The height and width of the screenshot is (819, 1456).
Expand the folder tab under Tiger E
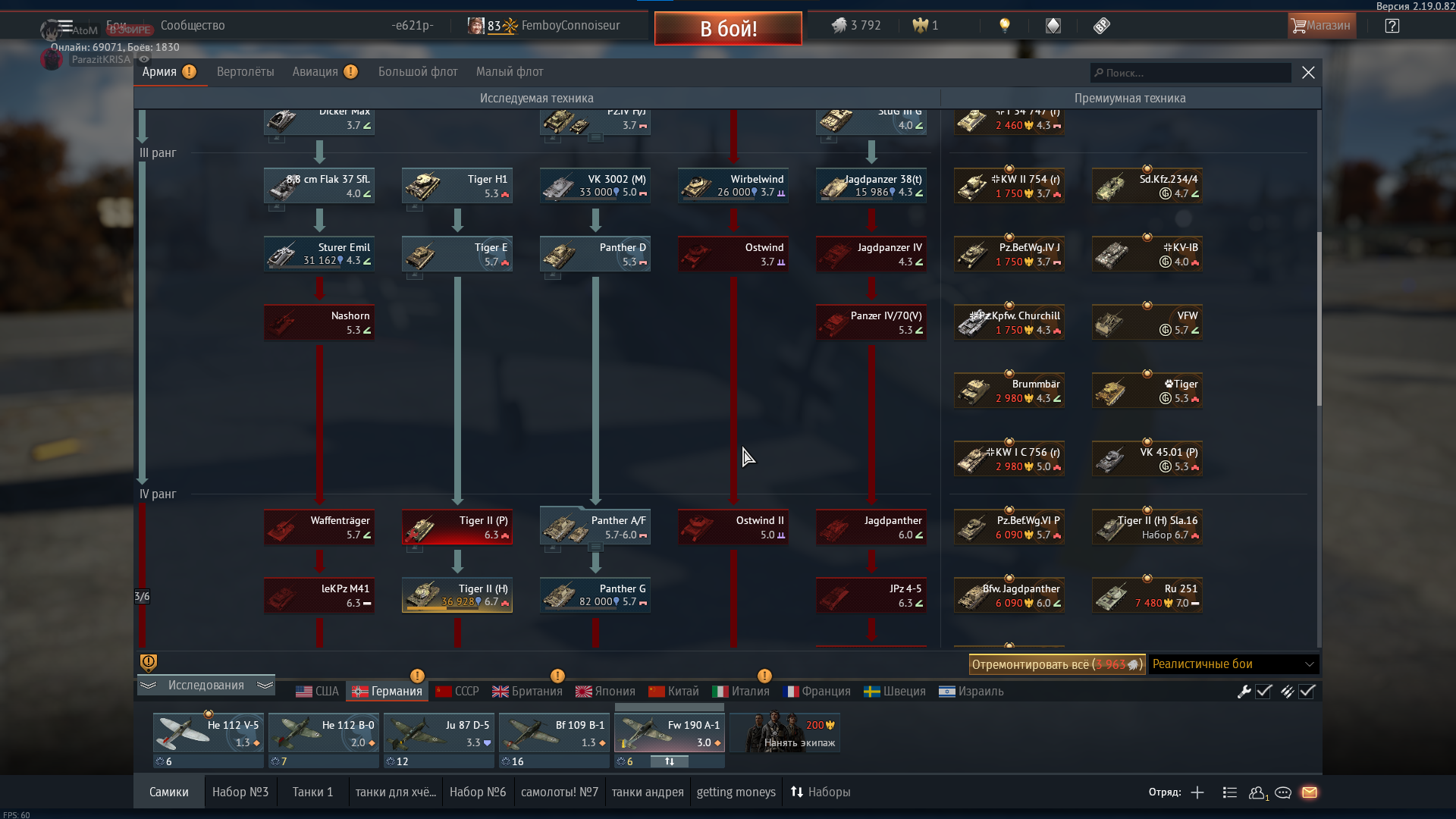click(x=415, y=275)
